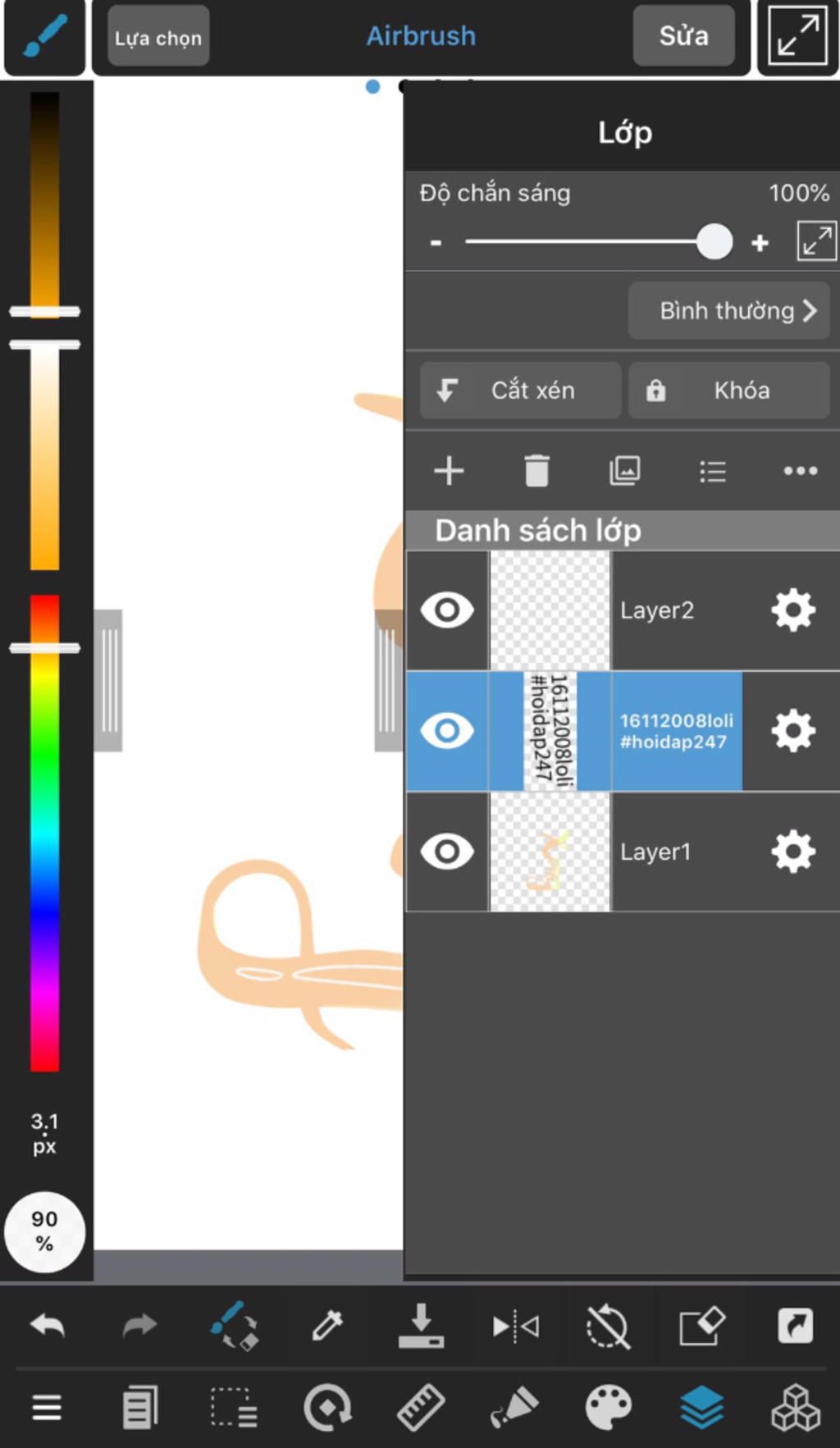Tap the Khóa lock button

point(728,391)
